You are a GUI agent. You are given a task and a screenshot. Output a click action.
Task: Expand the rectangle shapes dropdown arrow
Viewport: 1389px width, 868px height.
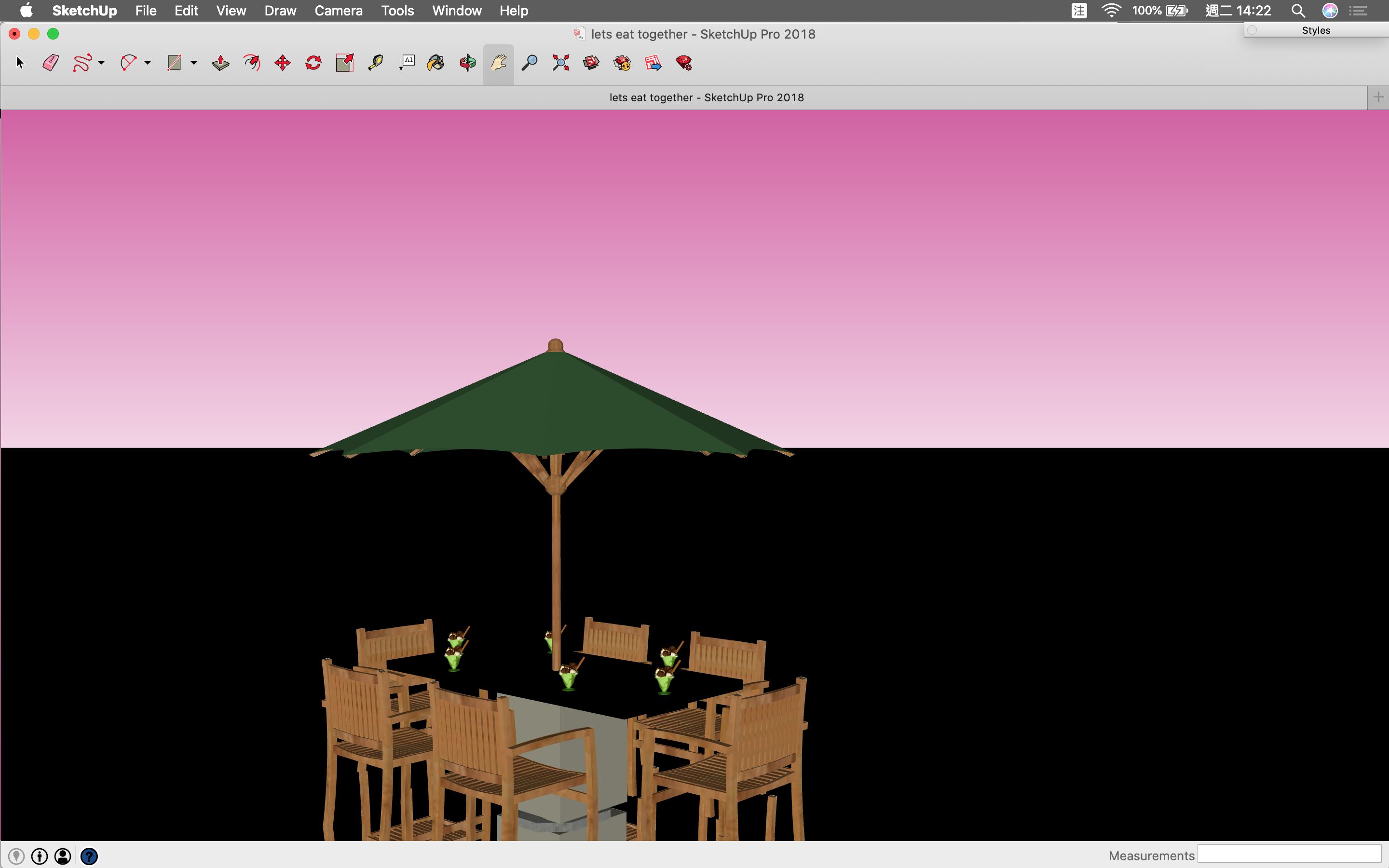[194, 63]
